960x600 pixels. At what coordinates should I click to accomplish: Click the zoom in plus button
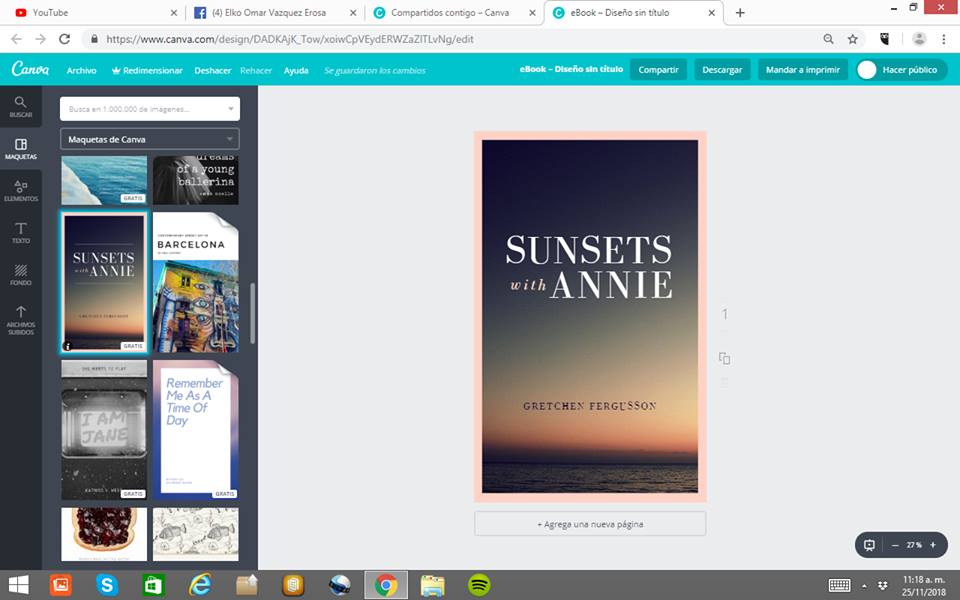(x=933, y=545)
